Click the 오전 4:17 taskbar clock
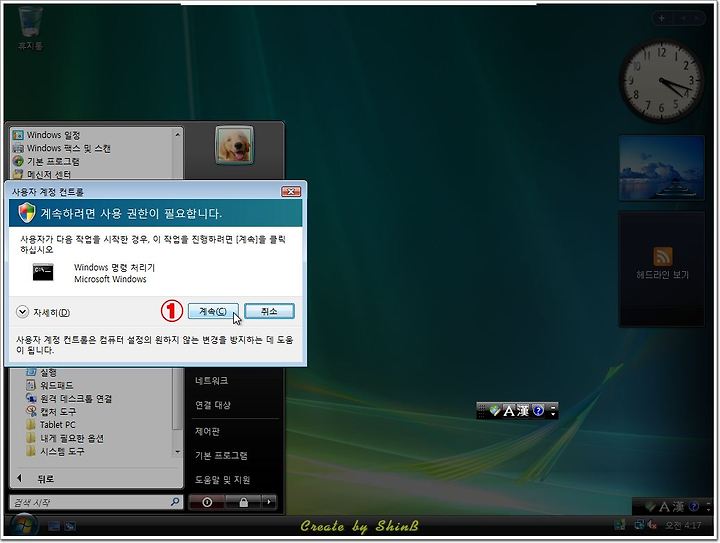This screenshot has height=543, width=720. tap(683, 526)
